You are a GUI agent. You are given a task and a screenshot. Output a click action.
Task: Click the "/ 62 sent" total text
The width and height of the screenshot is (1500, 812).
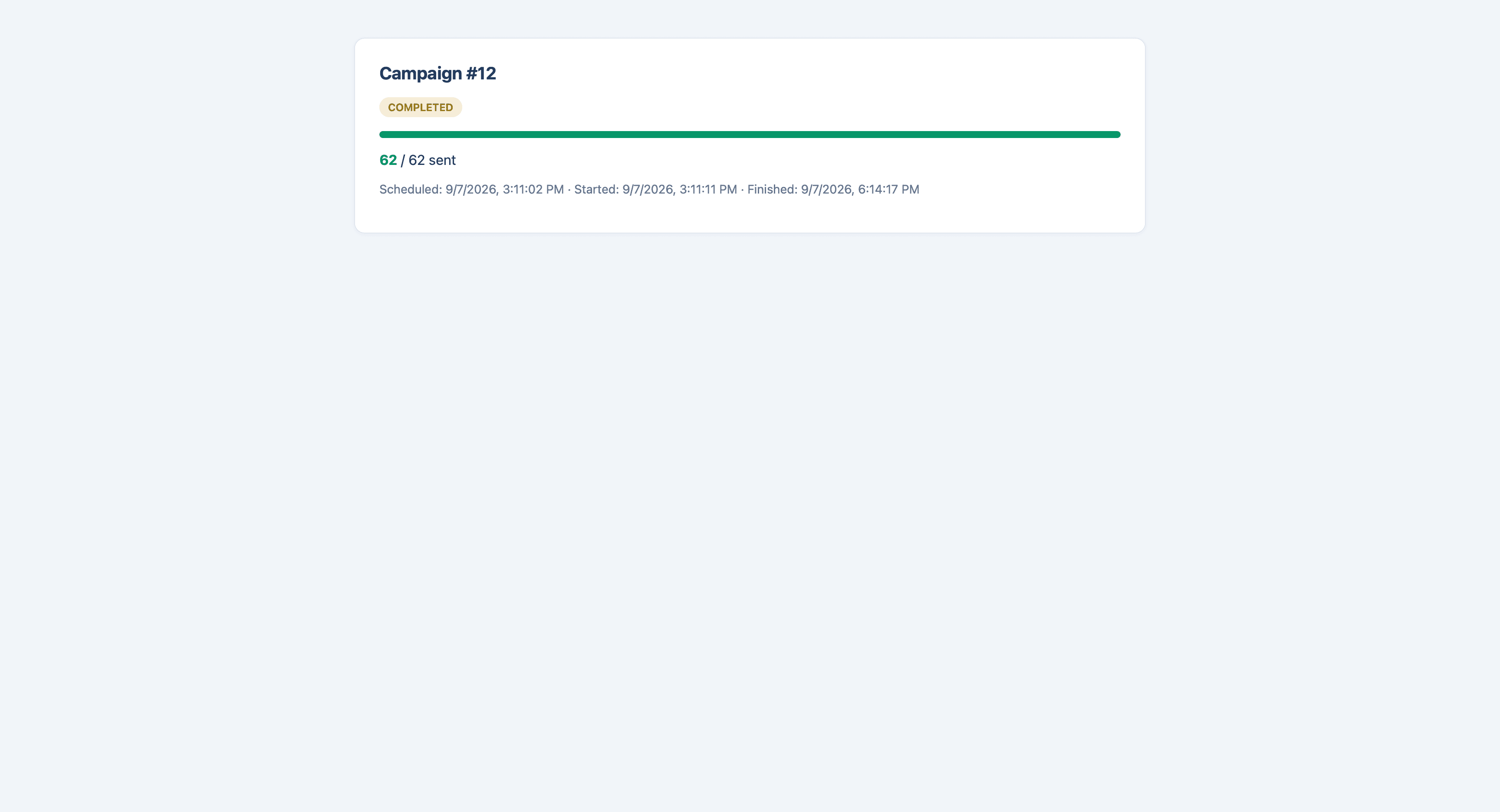click(428, 160)
